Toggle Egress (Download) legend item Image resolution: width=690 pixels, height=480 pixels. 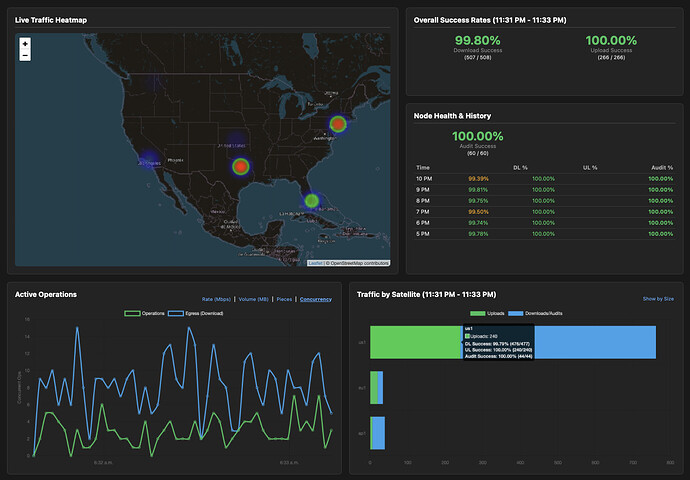(x=193, y=313)
